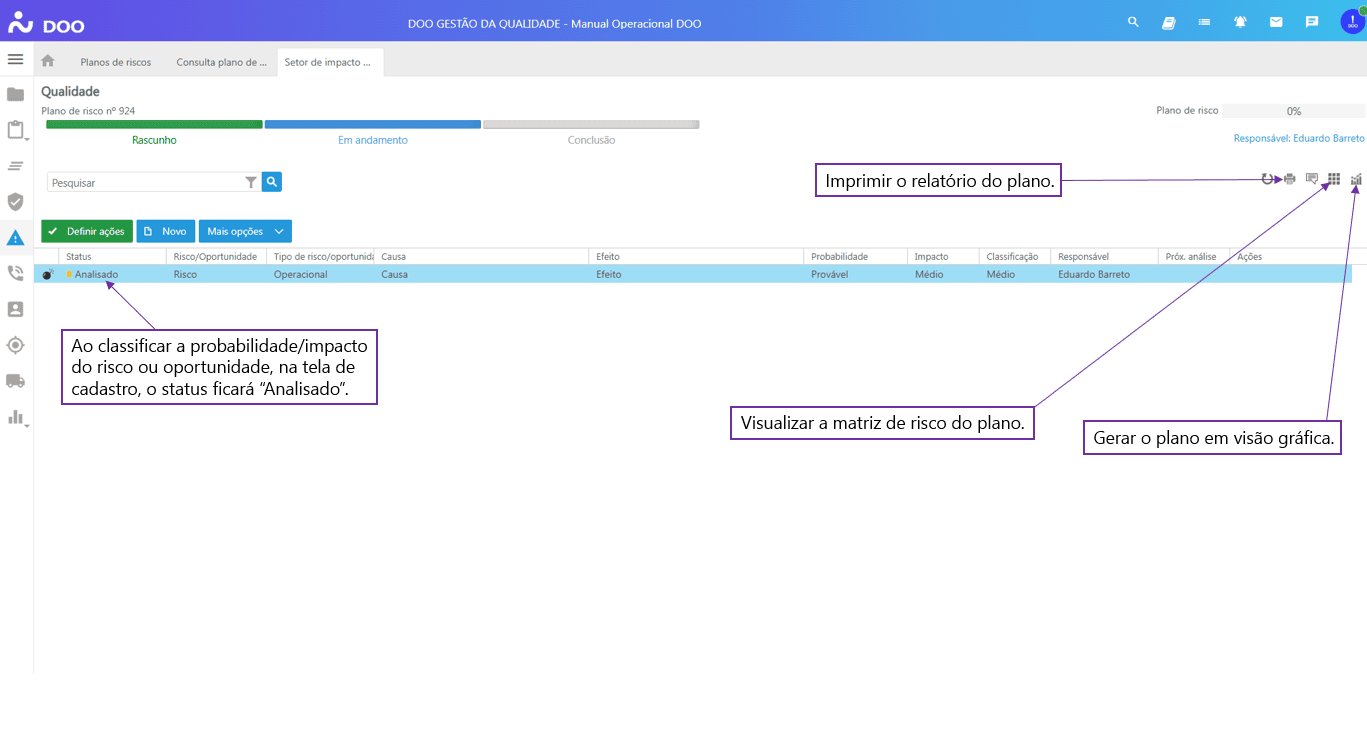Screen dimensions: 1367x730
Task: Expand the bar chart reports sidebar menu
Action: tap(15, 417)
